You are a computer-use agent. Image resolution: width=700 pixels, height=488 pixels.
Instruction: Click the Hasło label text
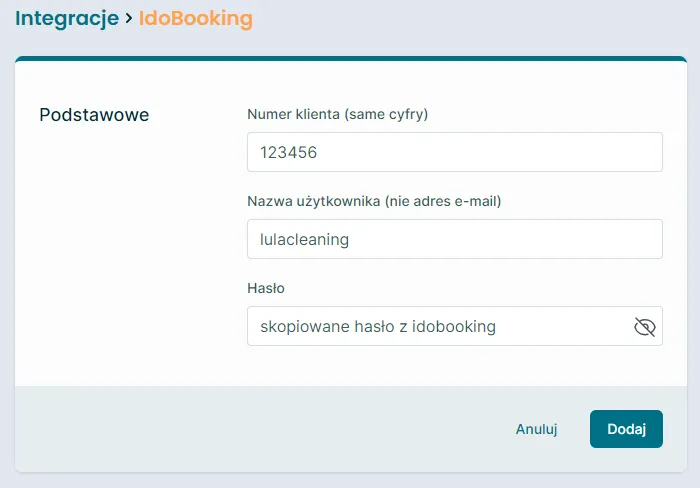[266, 288]
